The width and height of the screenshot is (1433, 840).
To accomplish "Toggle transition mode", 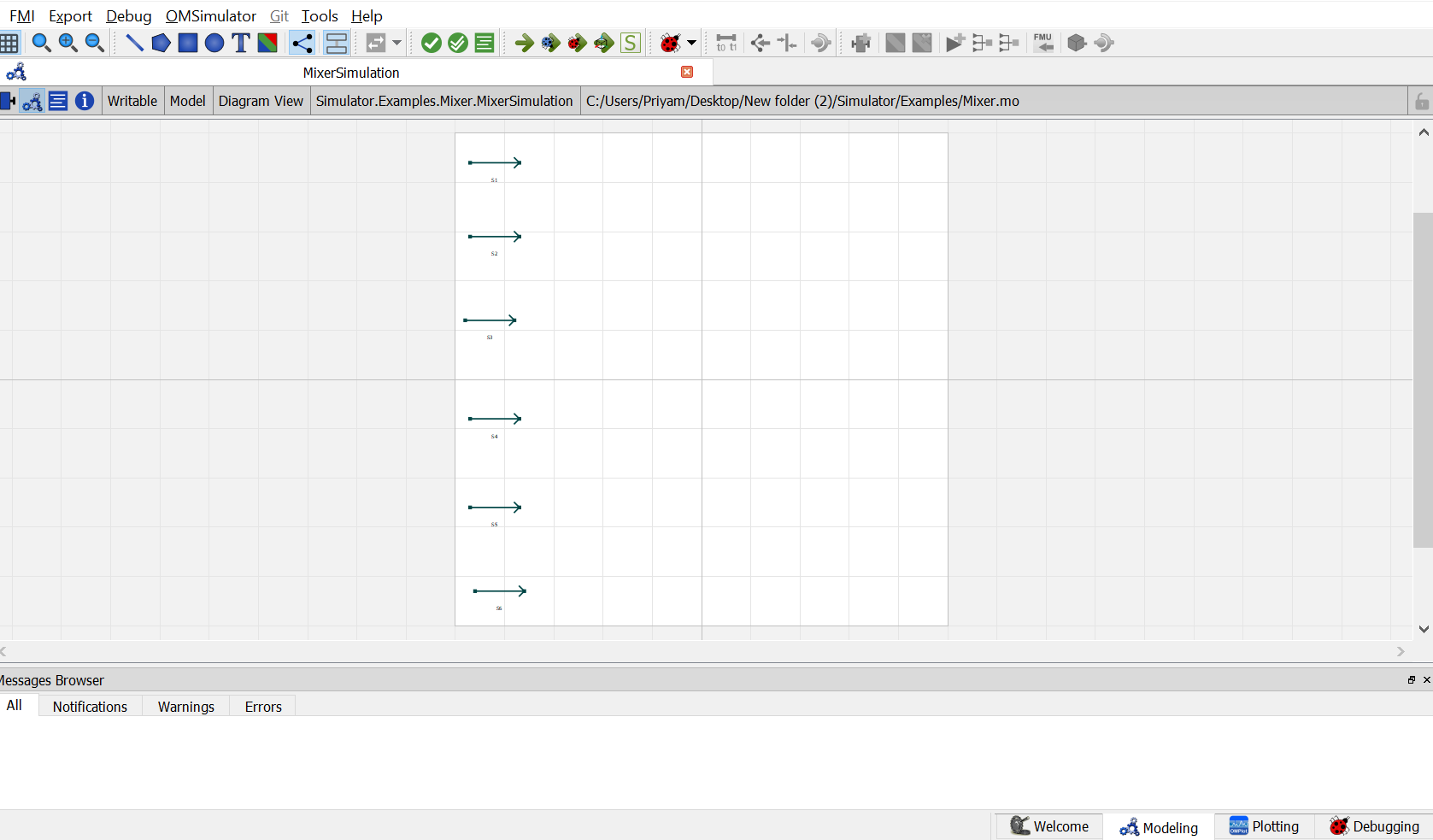I will click(x=337, y=43).
